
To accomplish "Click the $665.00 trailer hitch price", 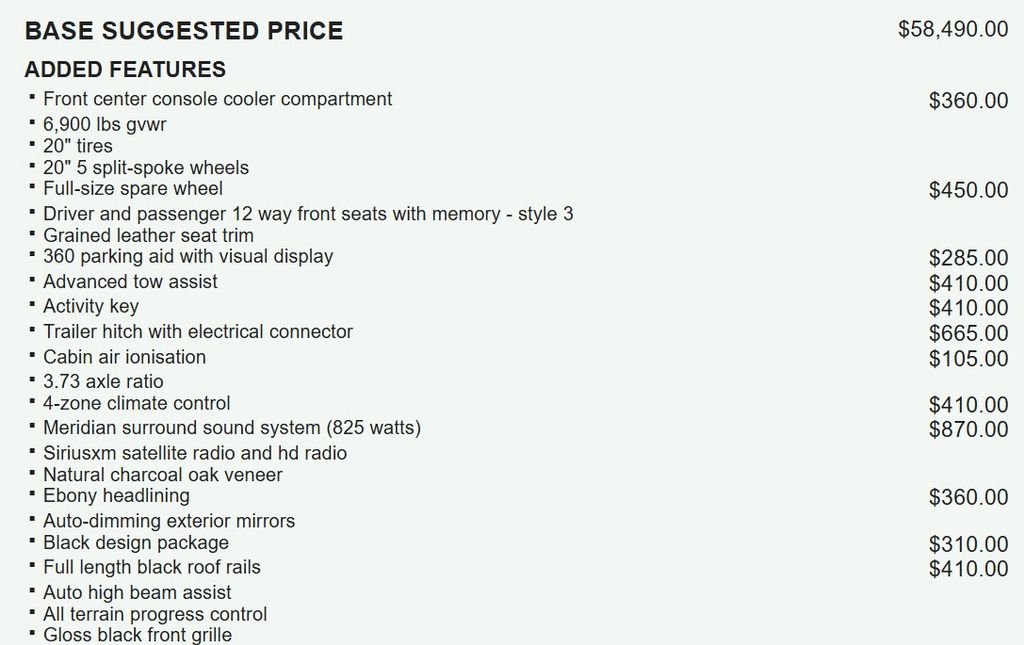I will pos(968,334).
